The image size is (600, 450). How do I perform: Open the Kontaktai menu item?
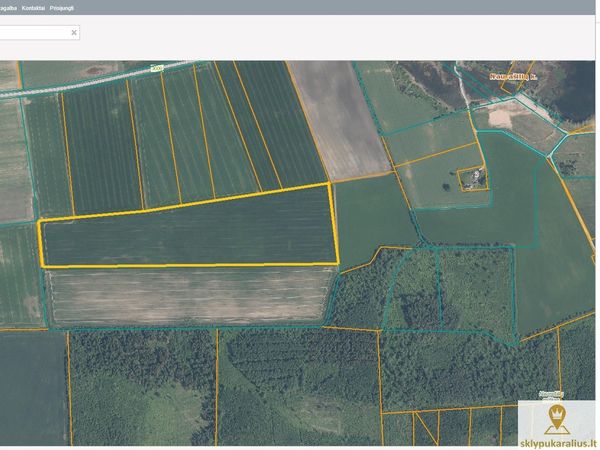click(x=46, y=7)
